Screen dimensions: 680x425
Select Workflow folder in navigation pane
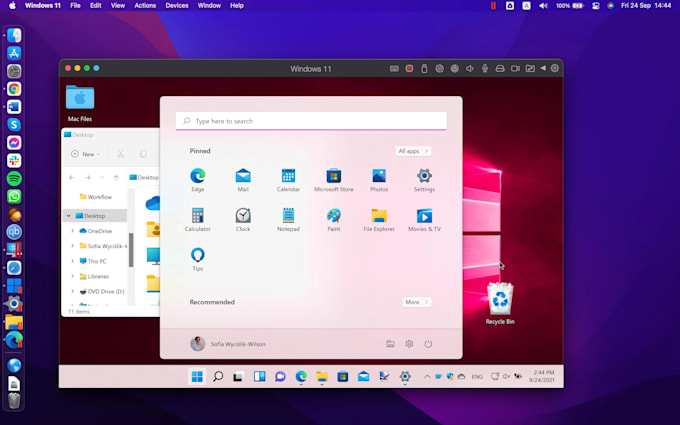coord(95,197)
